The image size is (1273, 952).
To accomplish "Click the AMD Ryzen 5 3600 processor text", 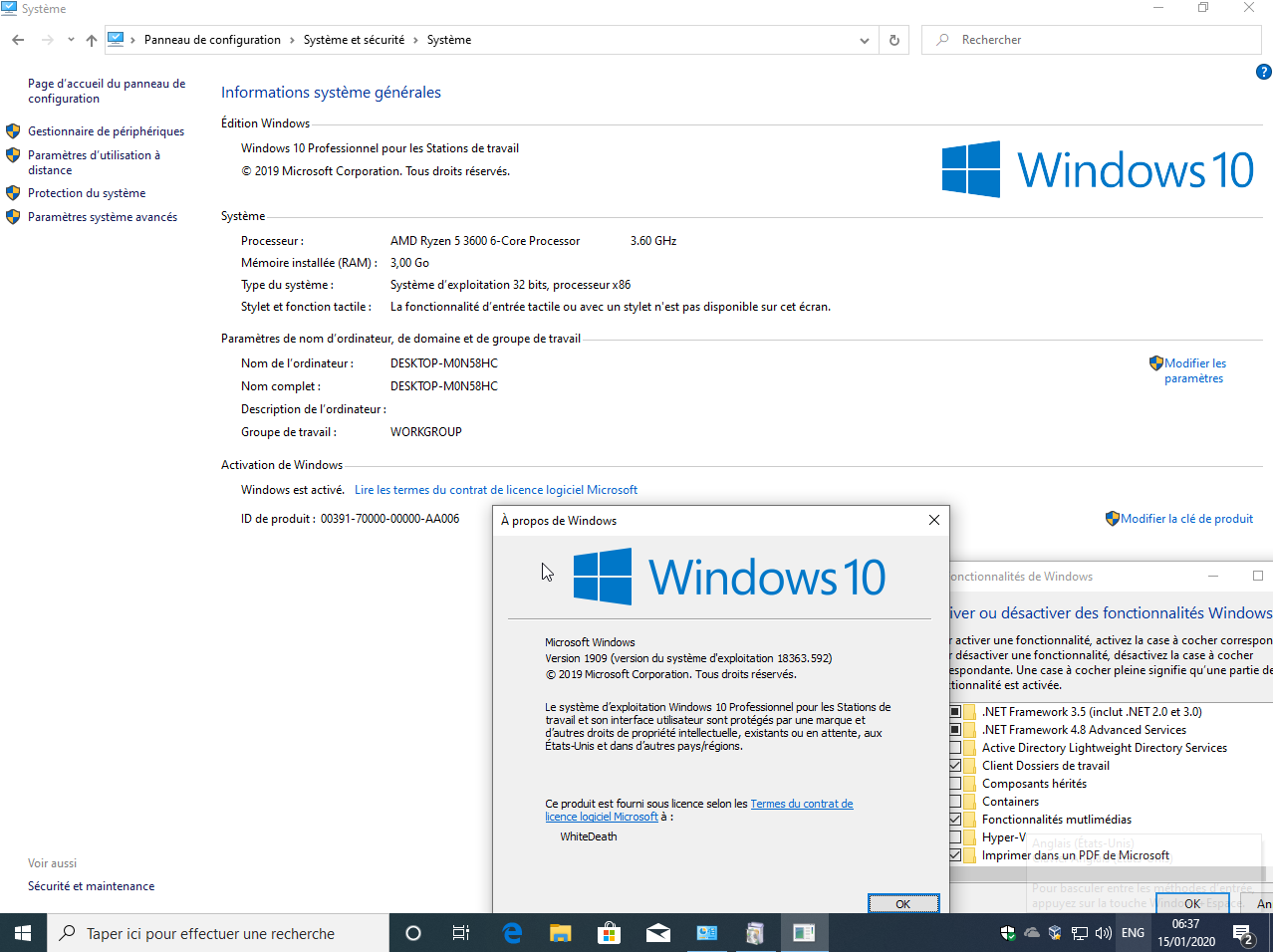I will tap(485, 241).
